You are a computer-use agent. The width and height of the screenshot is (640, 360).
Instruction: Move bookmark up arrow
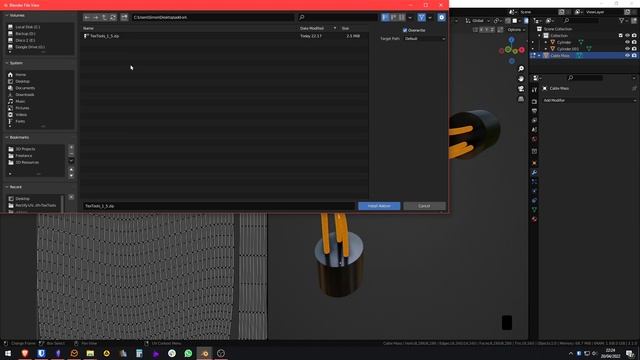point(71,169)
